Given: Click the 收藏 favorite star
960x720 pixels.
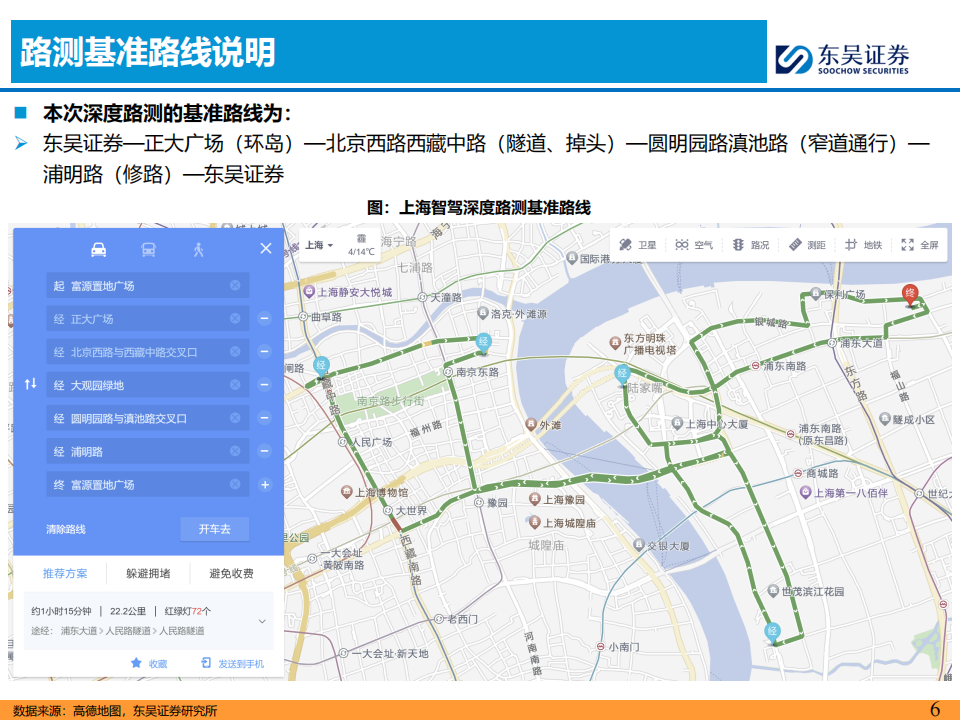Looking at the screenshot, I should (x=149, y=664).
